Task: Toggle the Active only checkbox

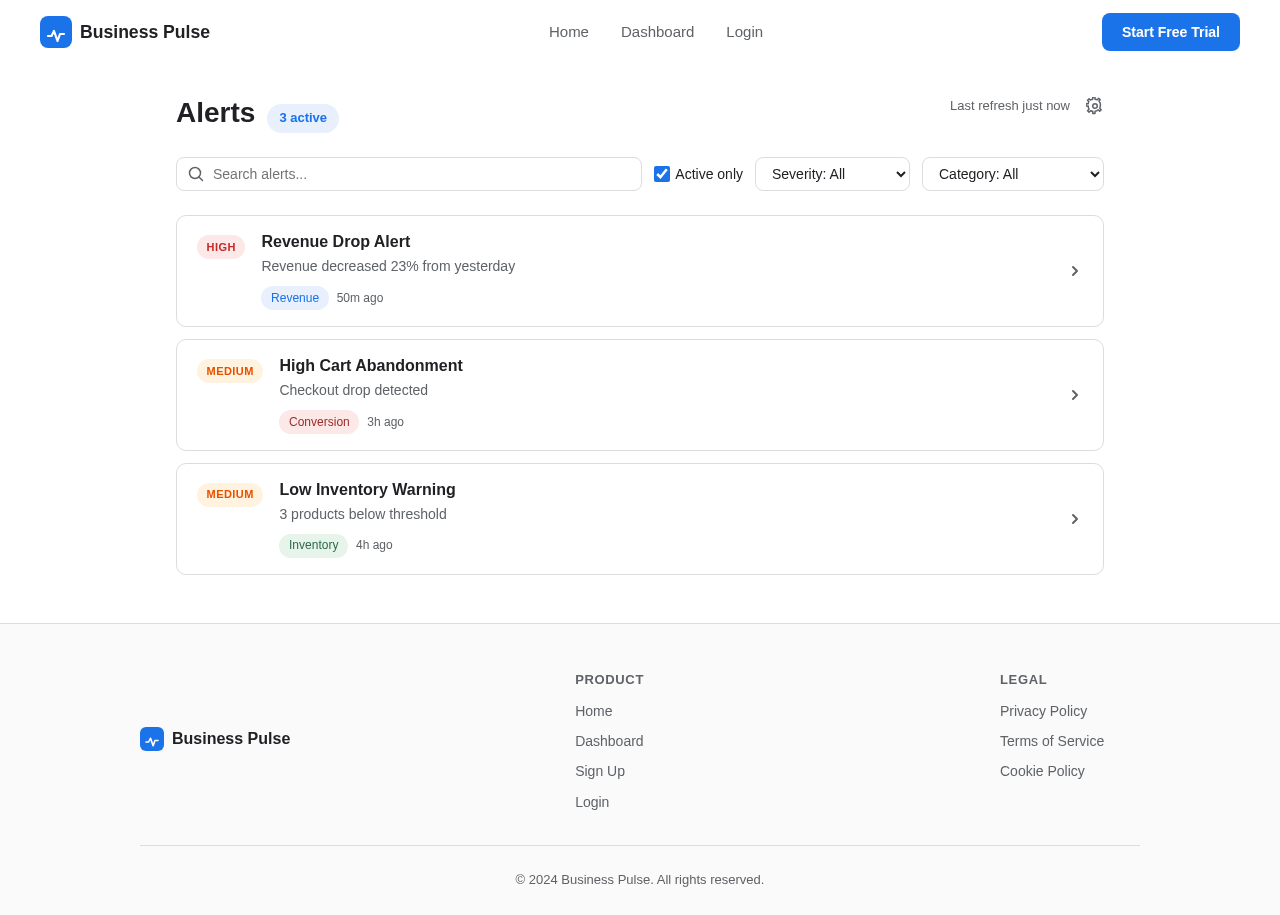Action: [662, 174]
